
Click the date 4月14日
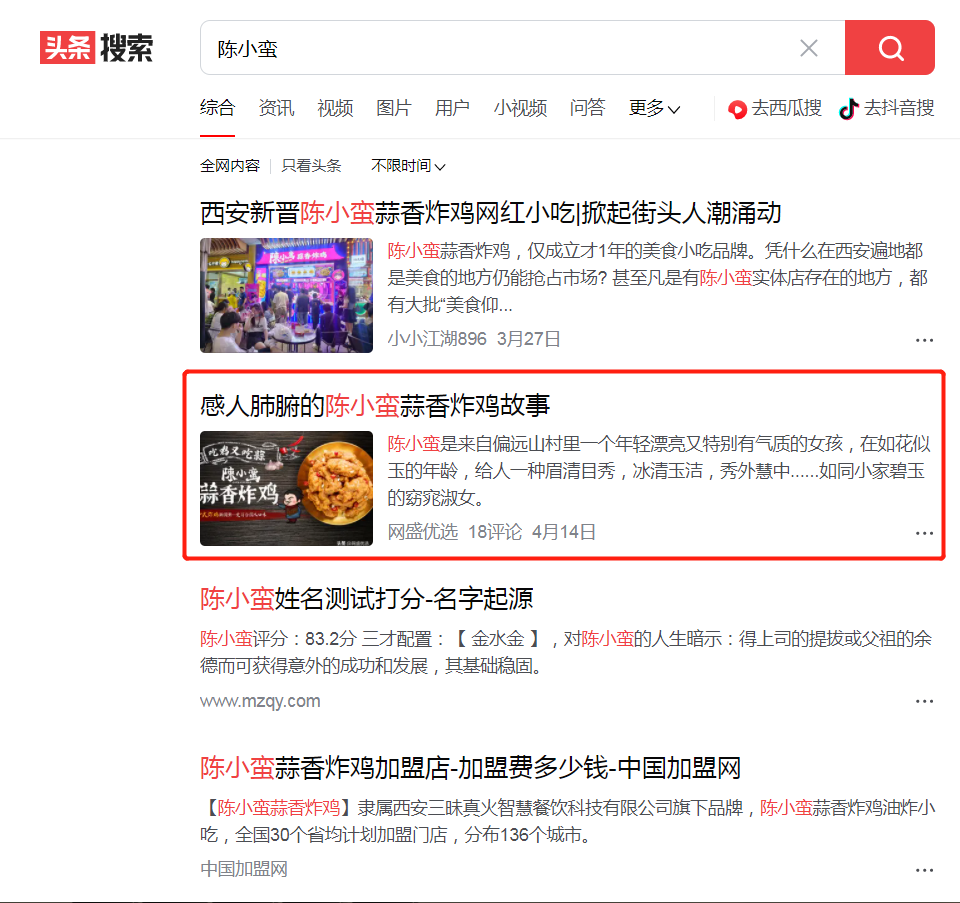point(563,531)
